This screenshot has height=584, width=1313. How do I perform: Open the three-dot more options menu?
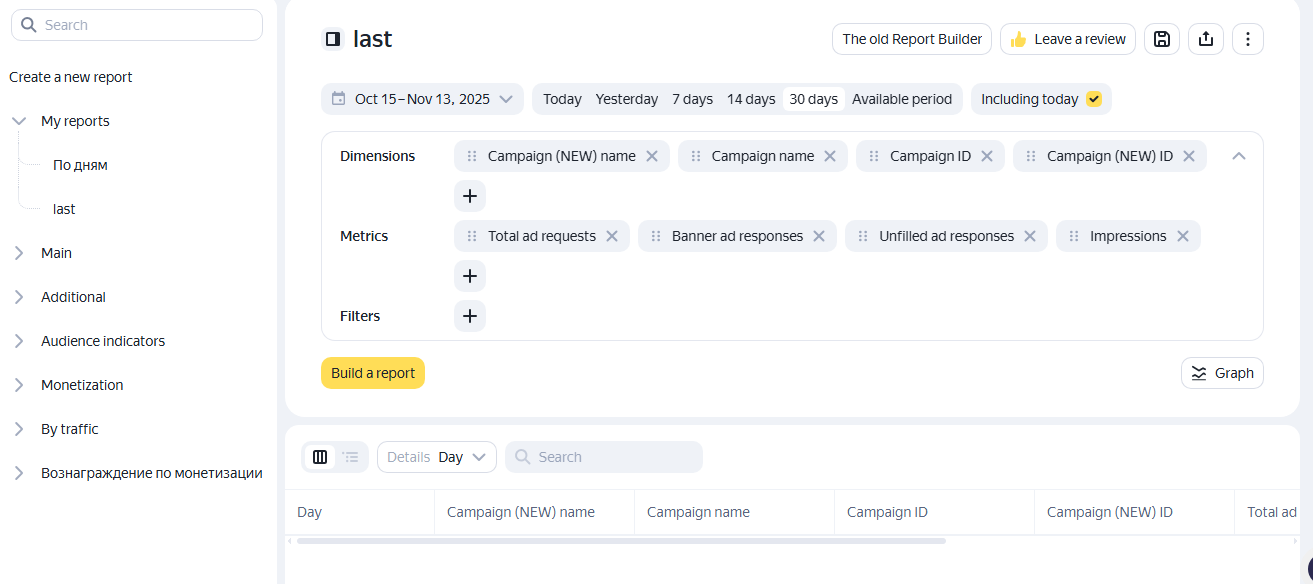(1247, 39)
